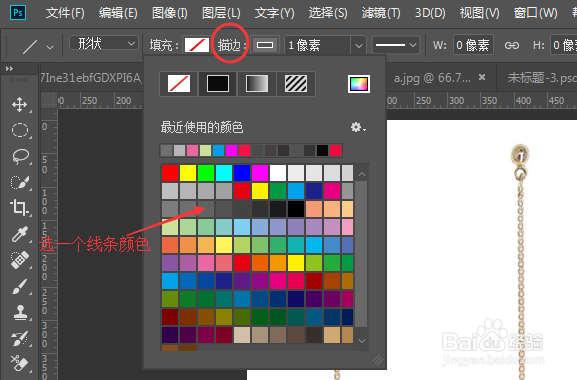Open the 文字(Y) menu
This screenshot has height=380, width=577.
click(275, 13)
